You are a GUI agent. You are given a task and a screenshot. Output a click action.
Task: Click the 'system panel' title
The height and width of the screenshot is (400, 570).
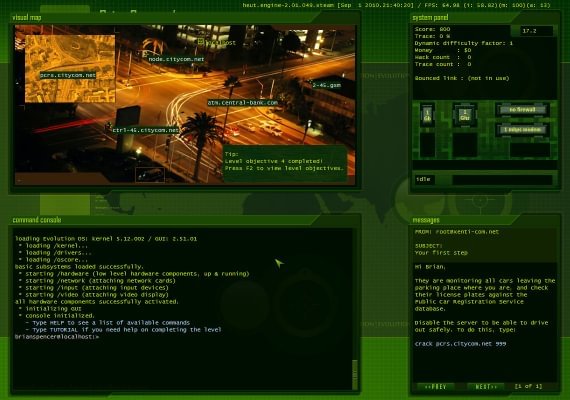click(x=430, y=17)
